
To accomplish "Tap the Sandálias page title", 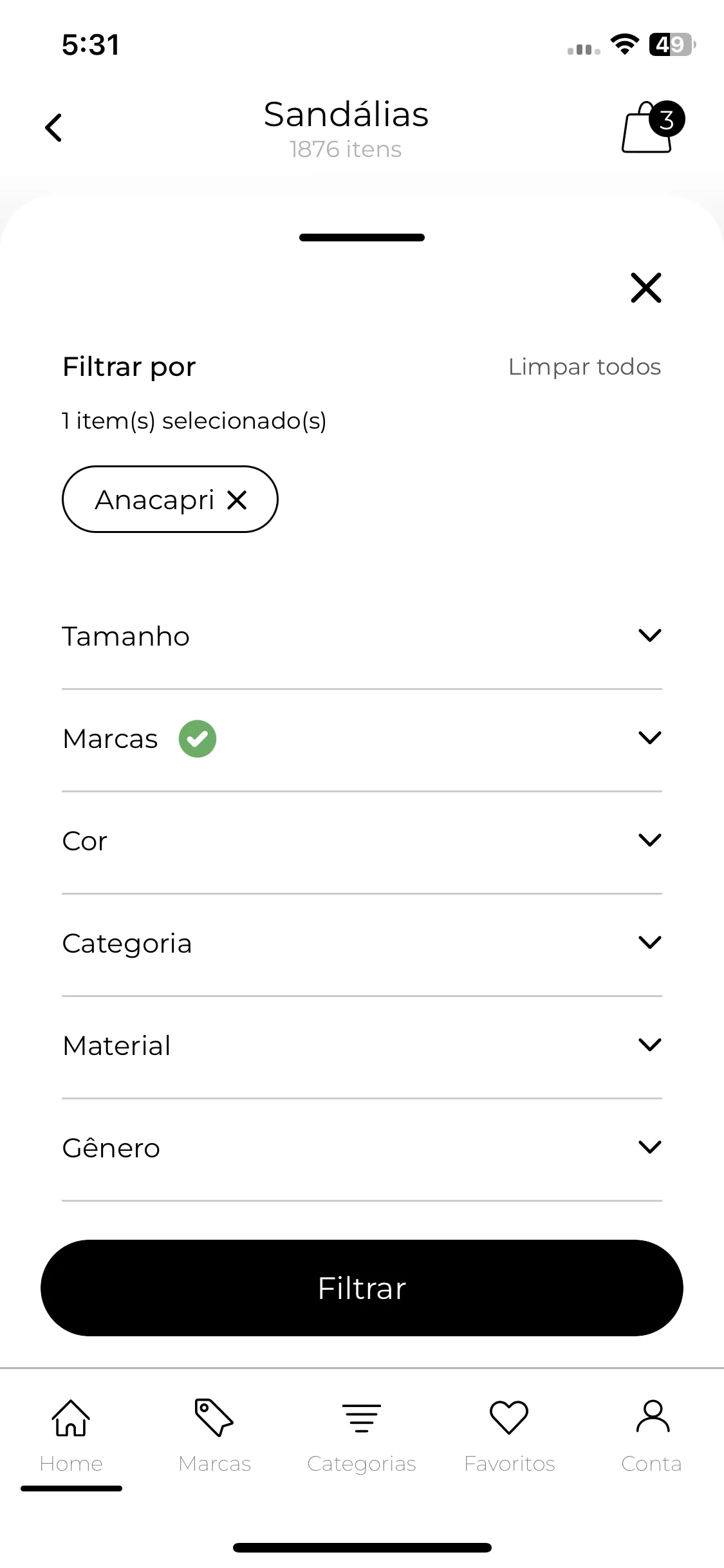I will point(346,115).
